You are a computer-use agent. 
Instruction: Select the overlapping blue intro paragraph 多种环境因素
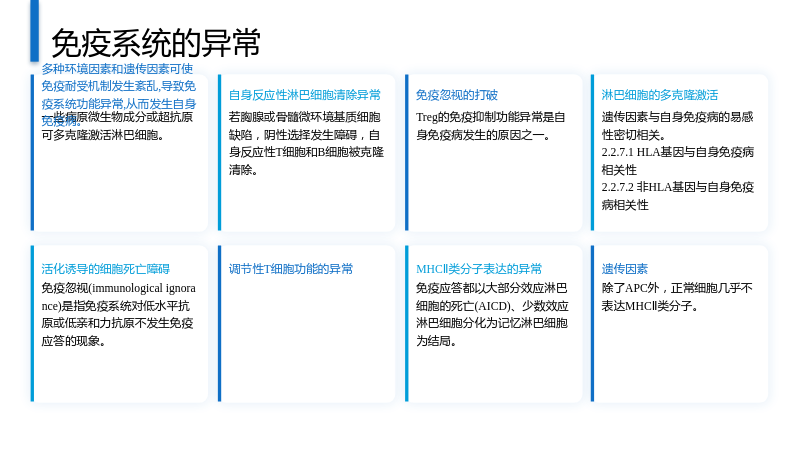[x=118, y=95]
